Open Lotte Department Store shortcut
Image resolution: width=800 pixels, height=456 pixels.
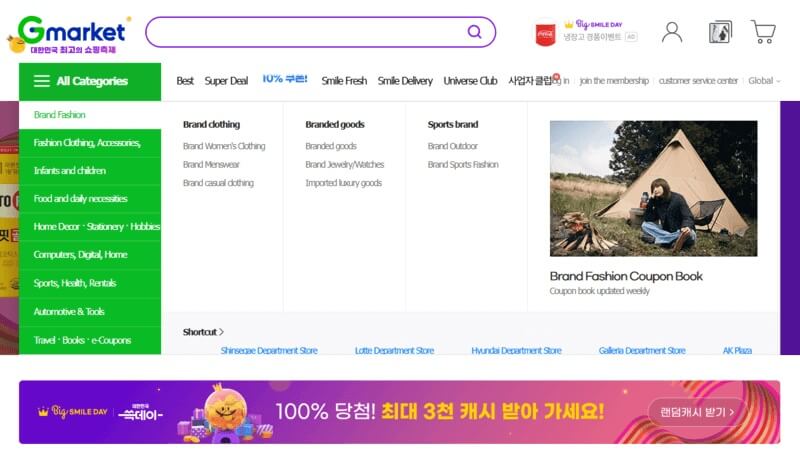(394, 351)
